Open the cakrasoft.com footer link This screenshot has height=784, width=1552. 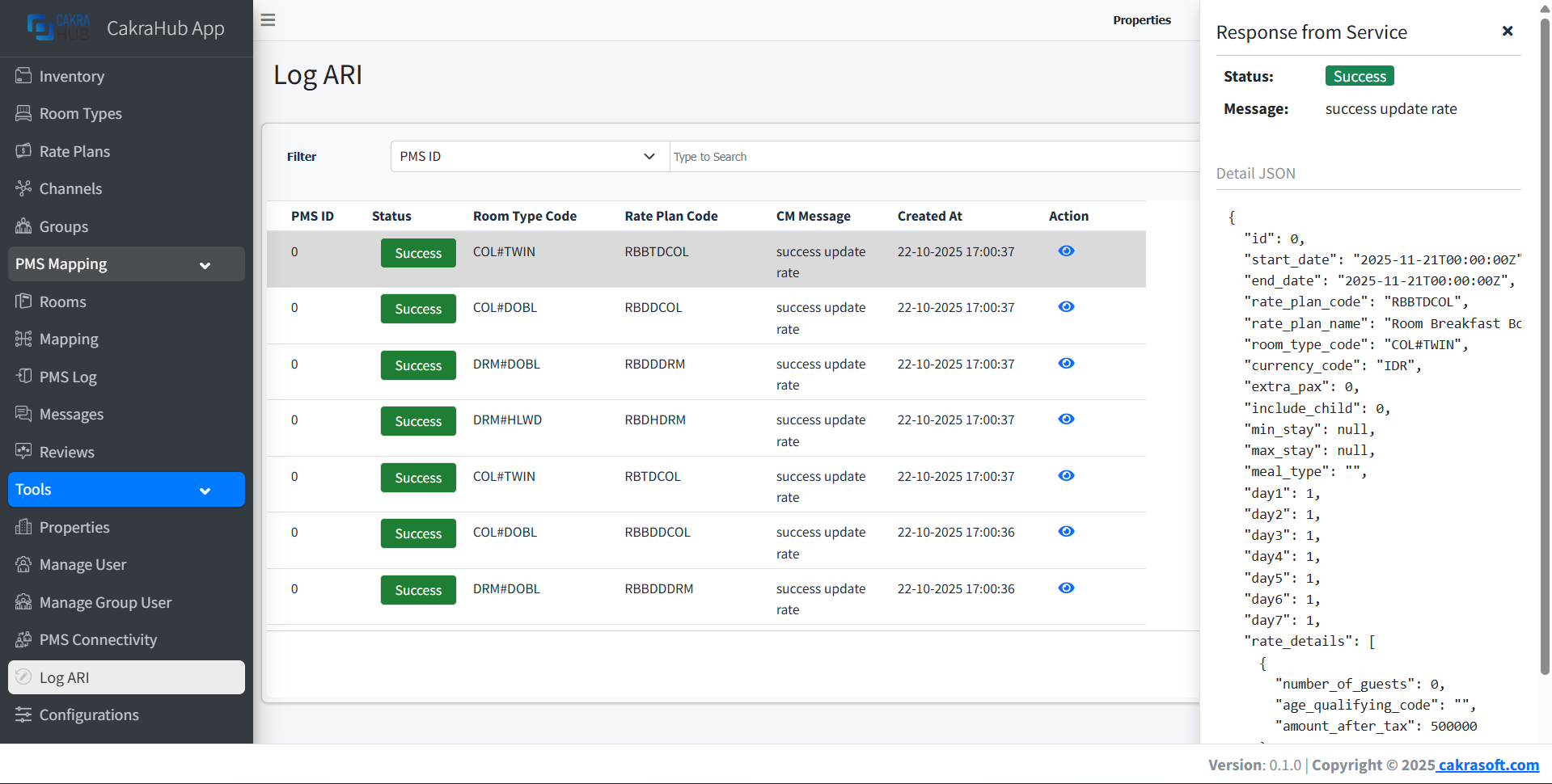[x=1487, y=765]
